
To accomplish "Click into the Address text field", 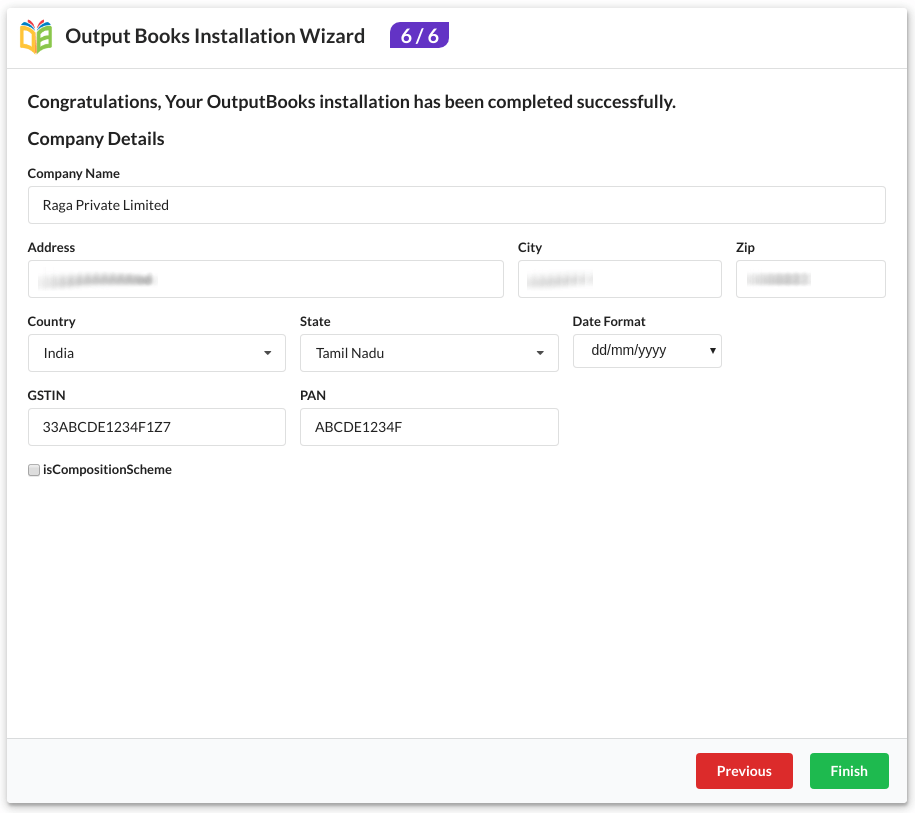I will click(x=266, y=279).
